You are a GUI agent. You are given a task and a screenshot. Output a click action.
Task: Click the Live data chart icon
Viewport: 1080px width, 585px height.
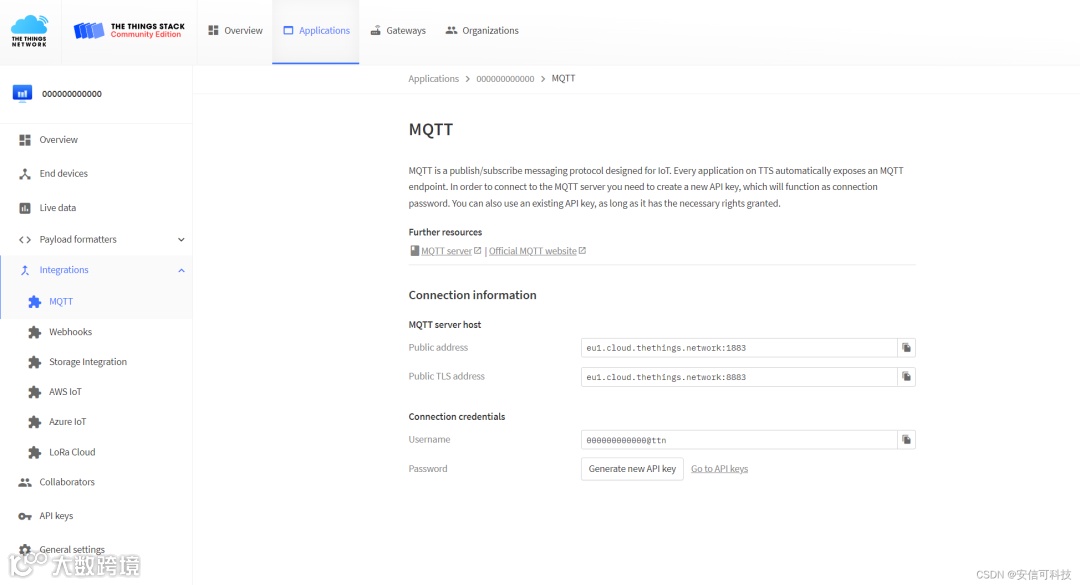25,208
